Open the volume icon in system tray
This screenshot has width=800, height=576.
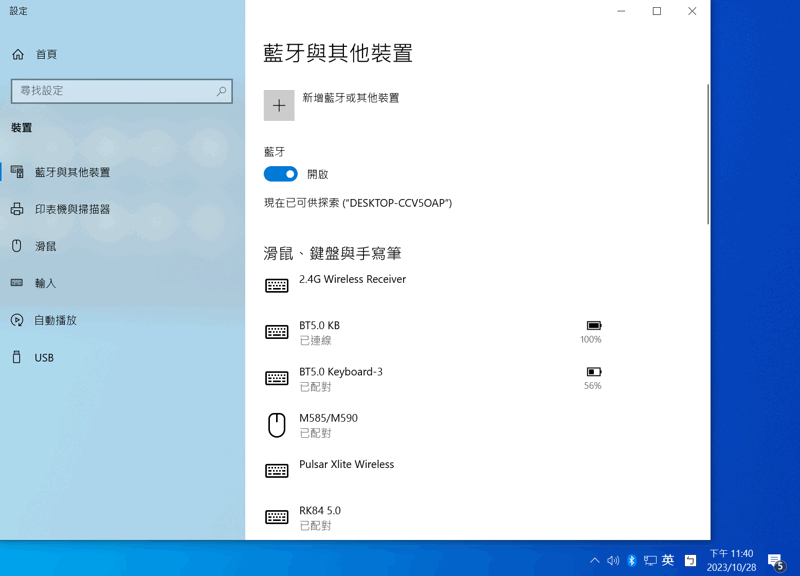click(x=613, y=560)
